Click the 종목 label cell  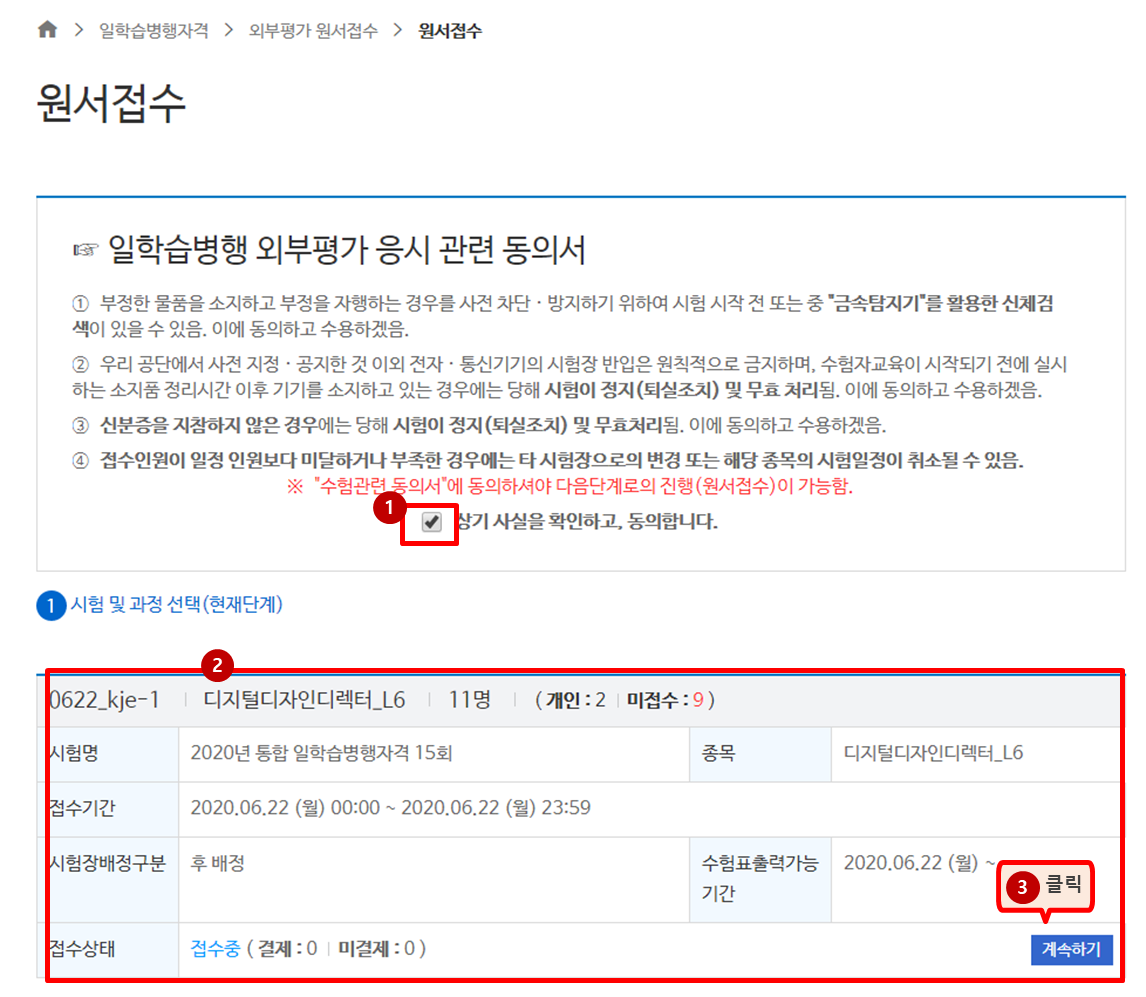click(x=760, y=754)
